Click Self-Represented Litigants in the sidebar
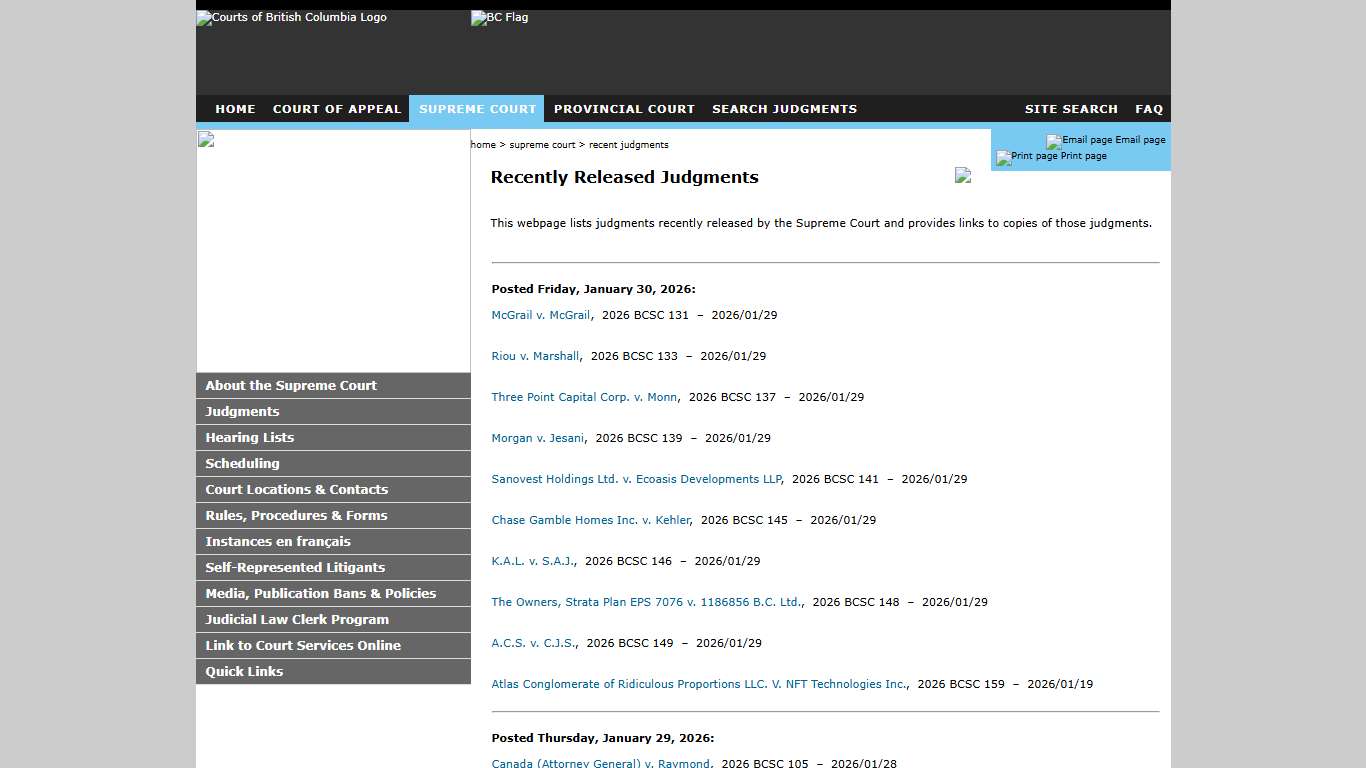 click(x=295, y=567)
